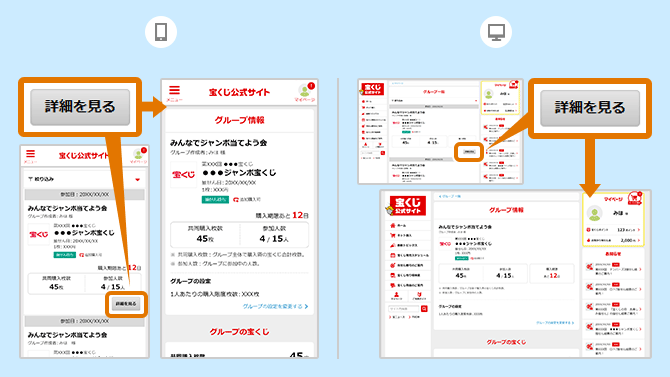Open the グループの設定を変更する link on the mobile screen
Image resolution: width=670 pixels, height=377 pixels.
pos(275,306)
